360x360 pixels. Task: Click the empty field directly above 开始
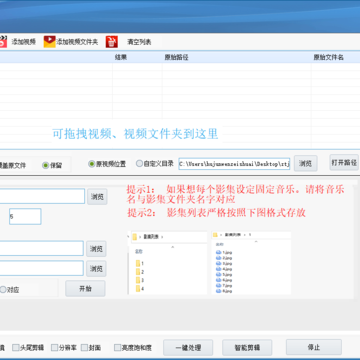(42, 268)
